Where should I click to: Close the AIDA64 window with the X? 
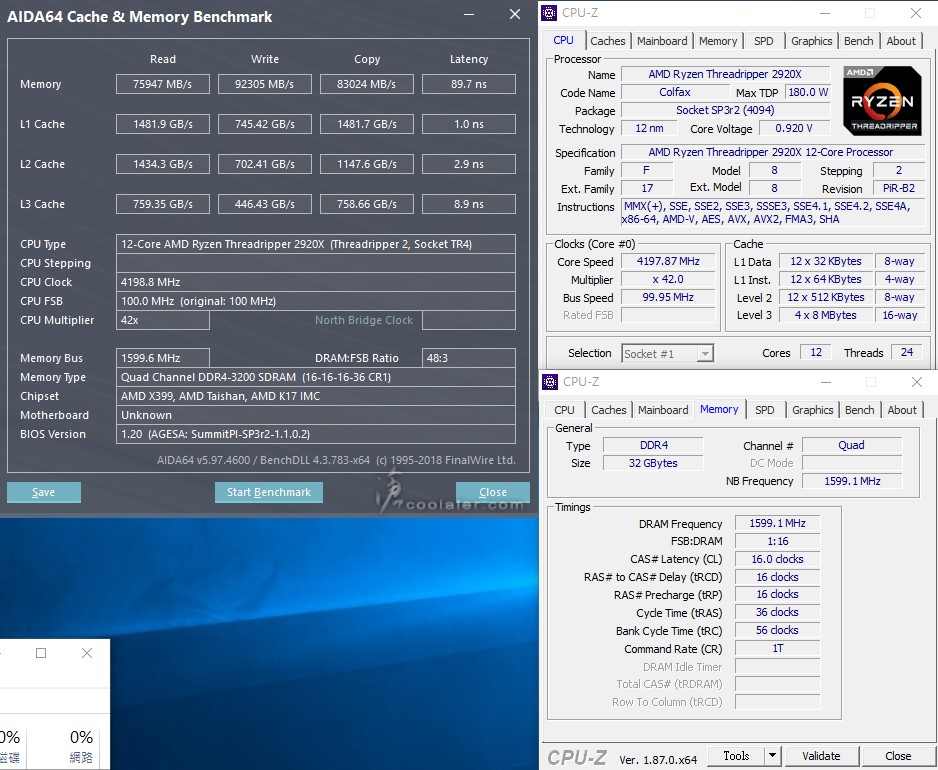[514, 14]
